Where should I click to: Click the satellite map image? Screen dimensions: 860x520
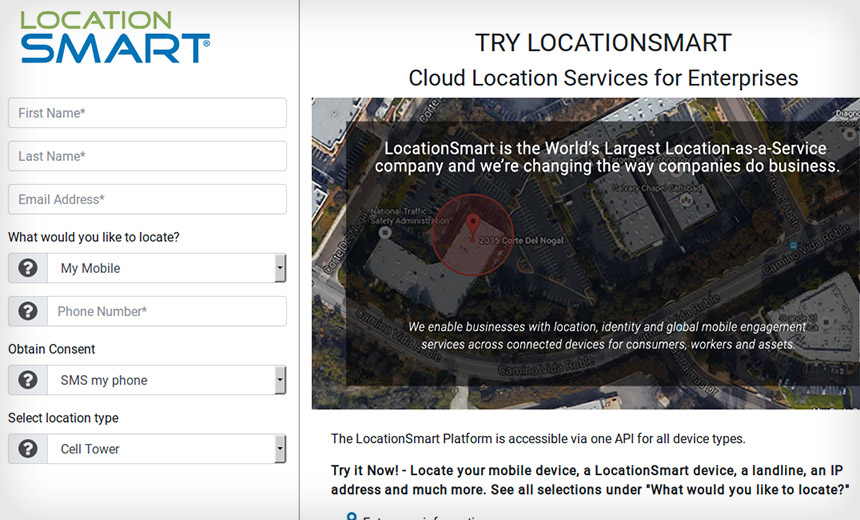586,253
